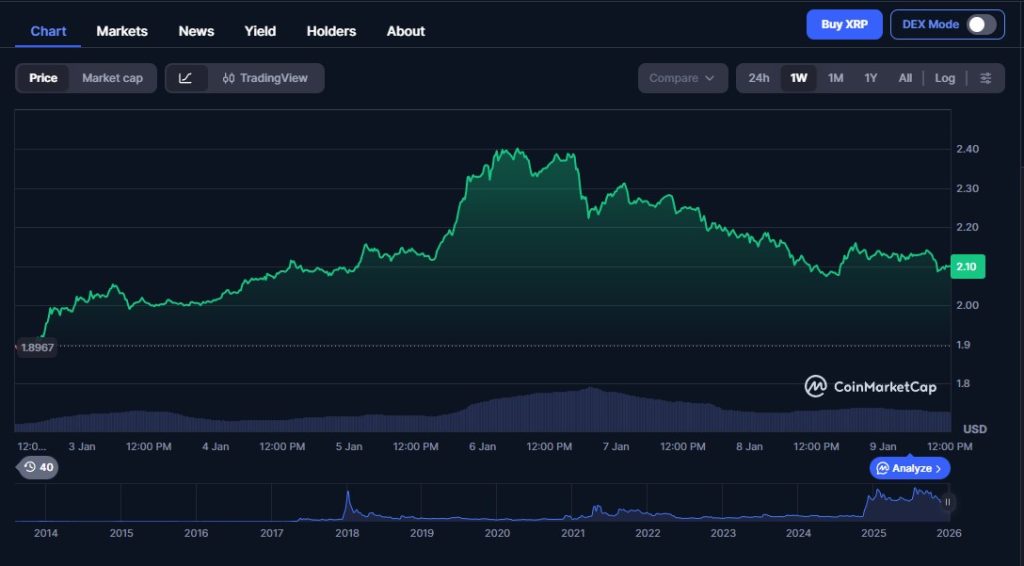Click the 2.10 current price label

coord(967,266)
